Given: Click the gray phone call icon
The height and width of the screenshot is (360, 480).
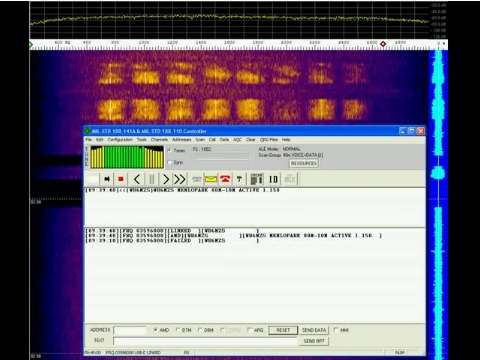Looking at the screenshot, I should click(x=197, y=179).
